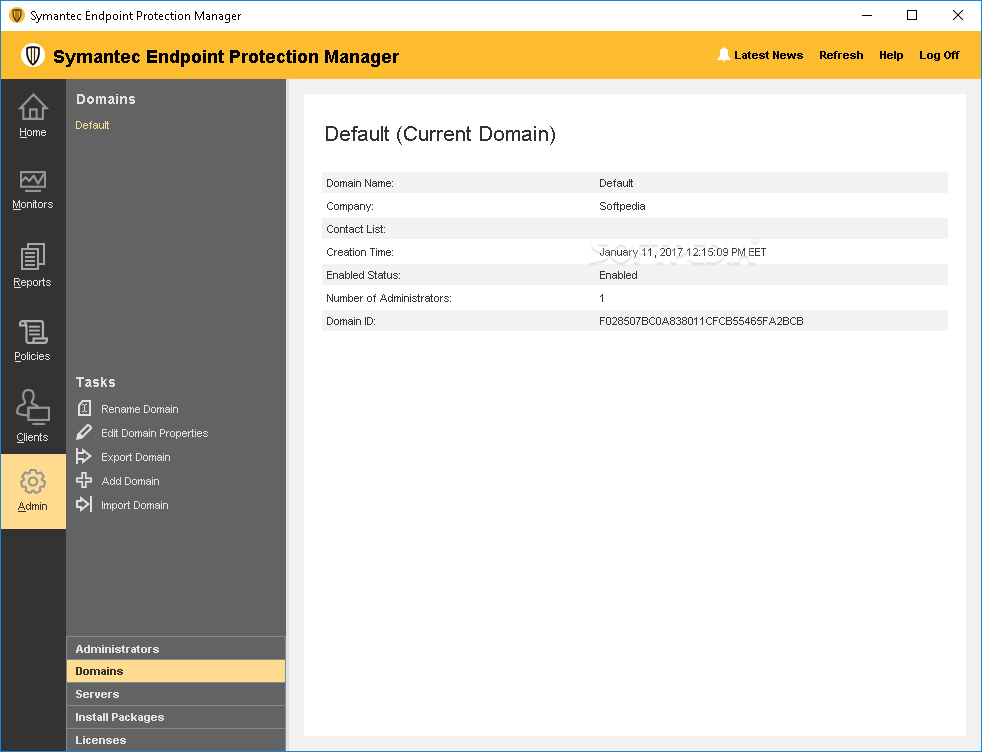Click the Number of Administrators value '1'
982x752 pixels.
(x=602, y=298)
